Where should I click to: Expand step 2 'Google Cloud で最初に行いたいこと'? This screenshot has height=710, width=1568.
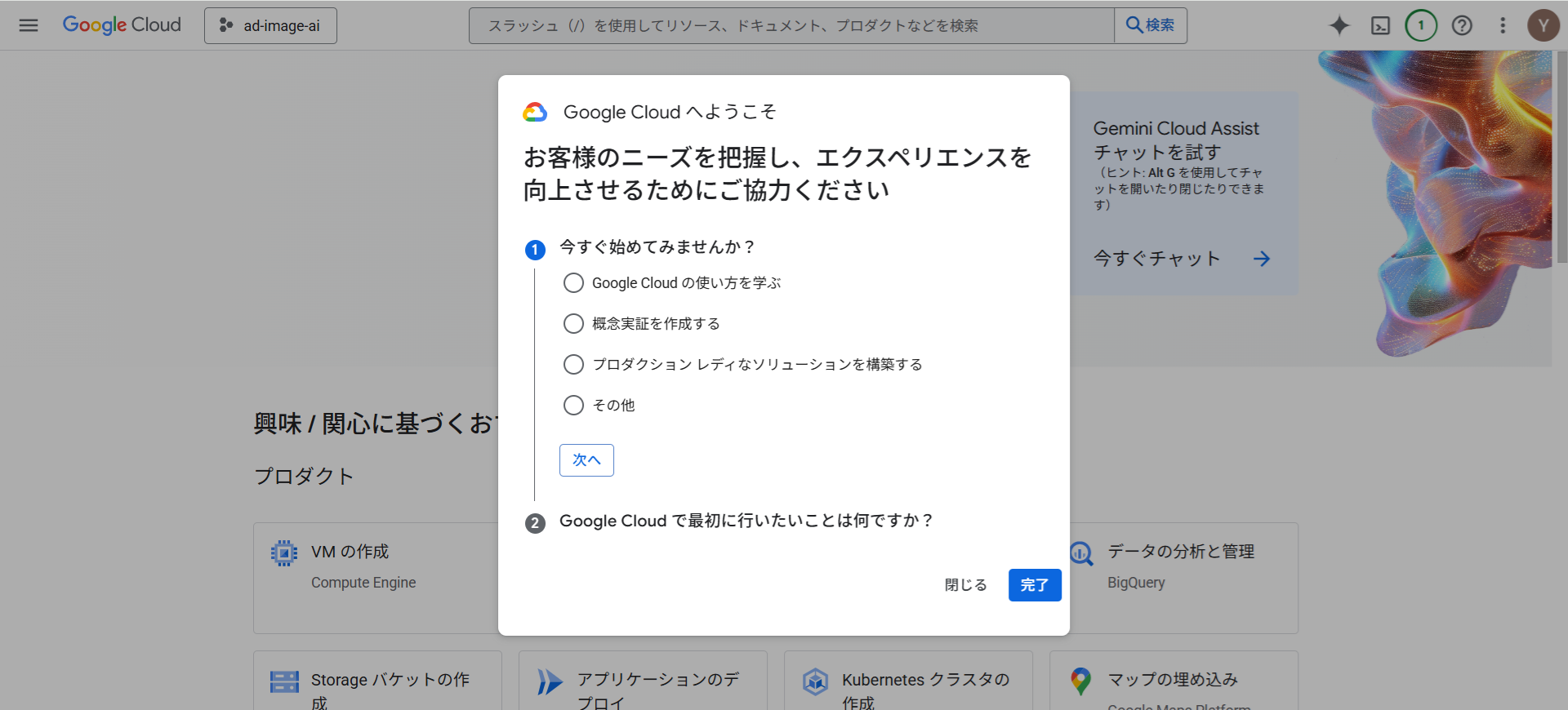746,521
